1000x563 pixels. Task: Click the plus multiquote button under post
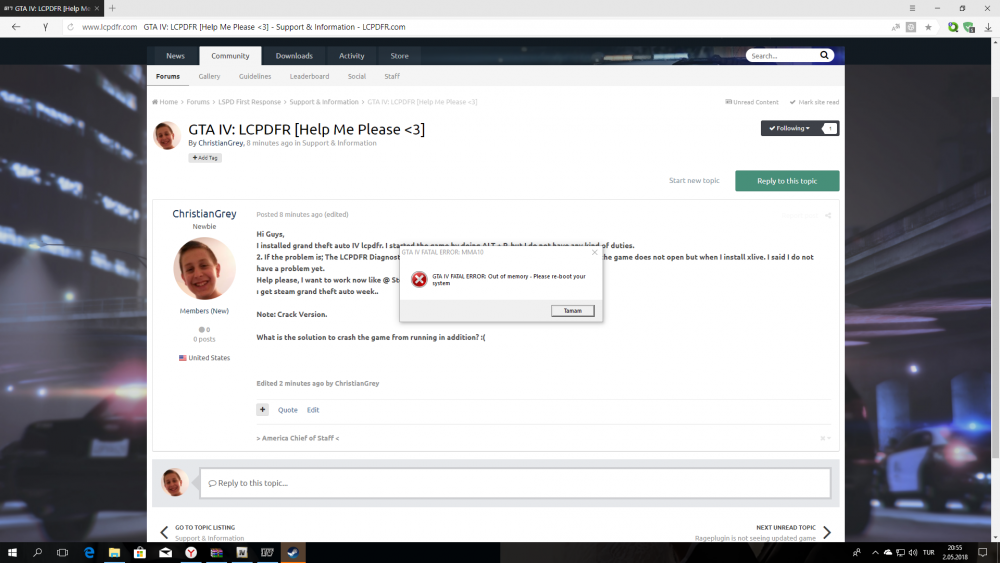[x=263, y=409]
